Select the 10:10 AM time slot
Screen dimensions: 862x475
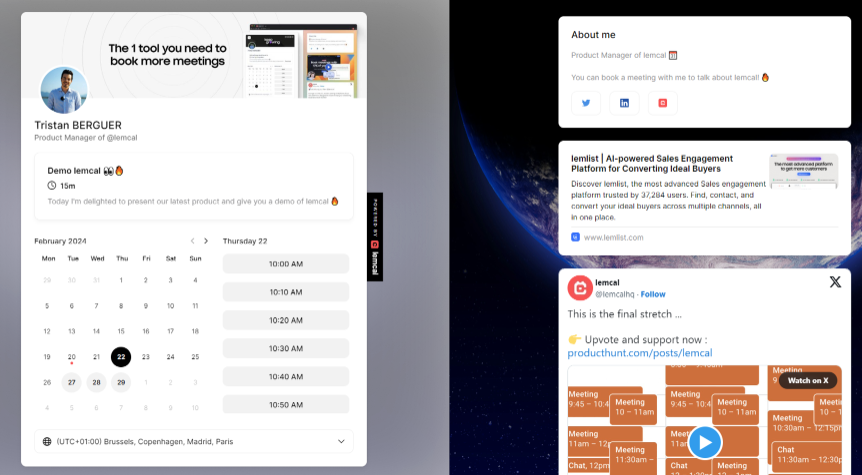(286, 292)
